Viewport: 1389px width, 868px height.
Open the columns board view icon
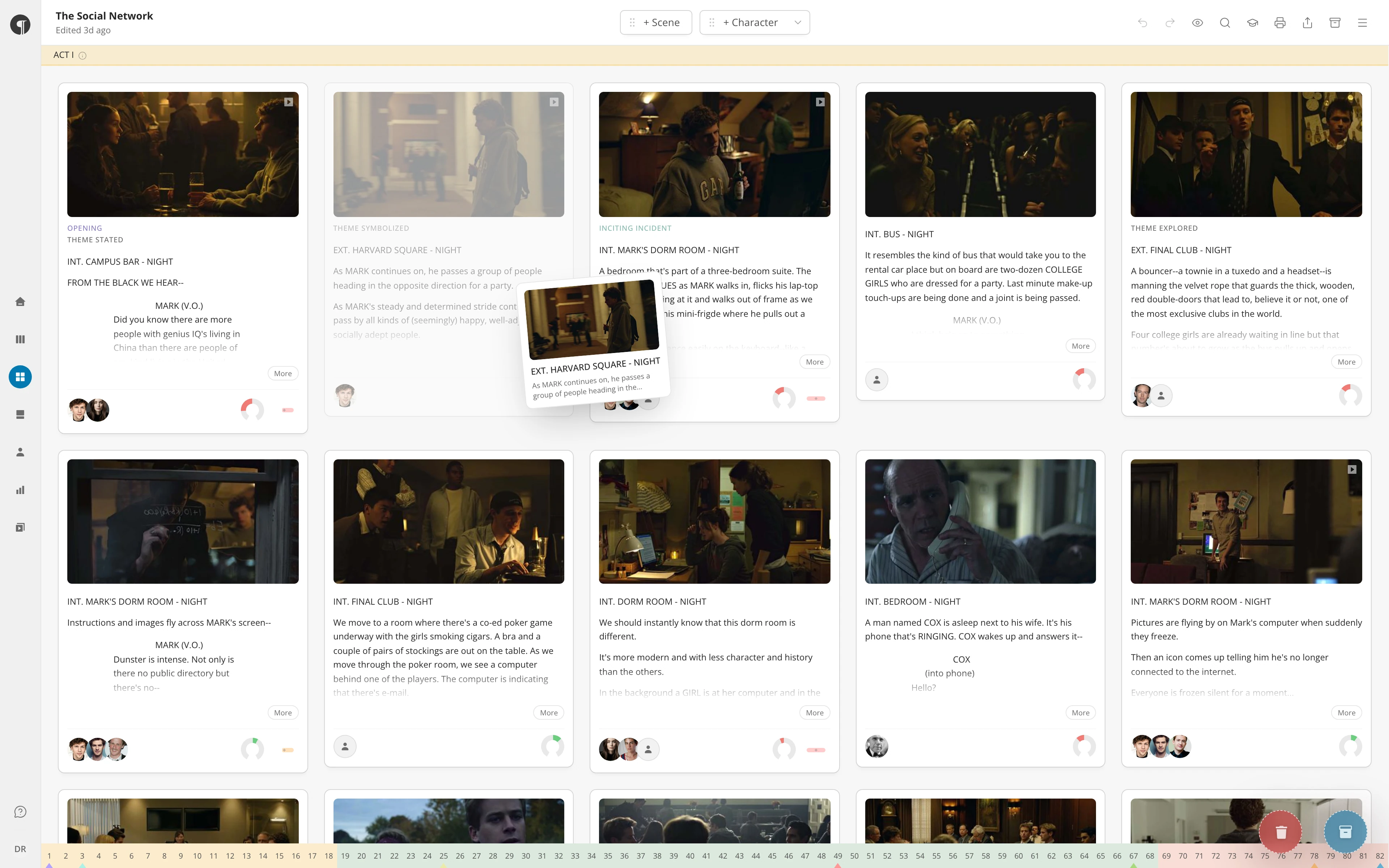[20, 339]
